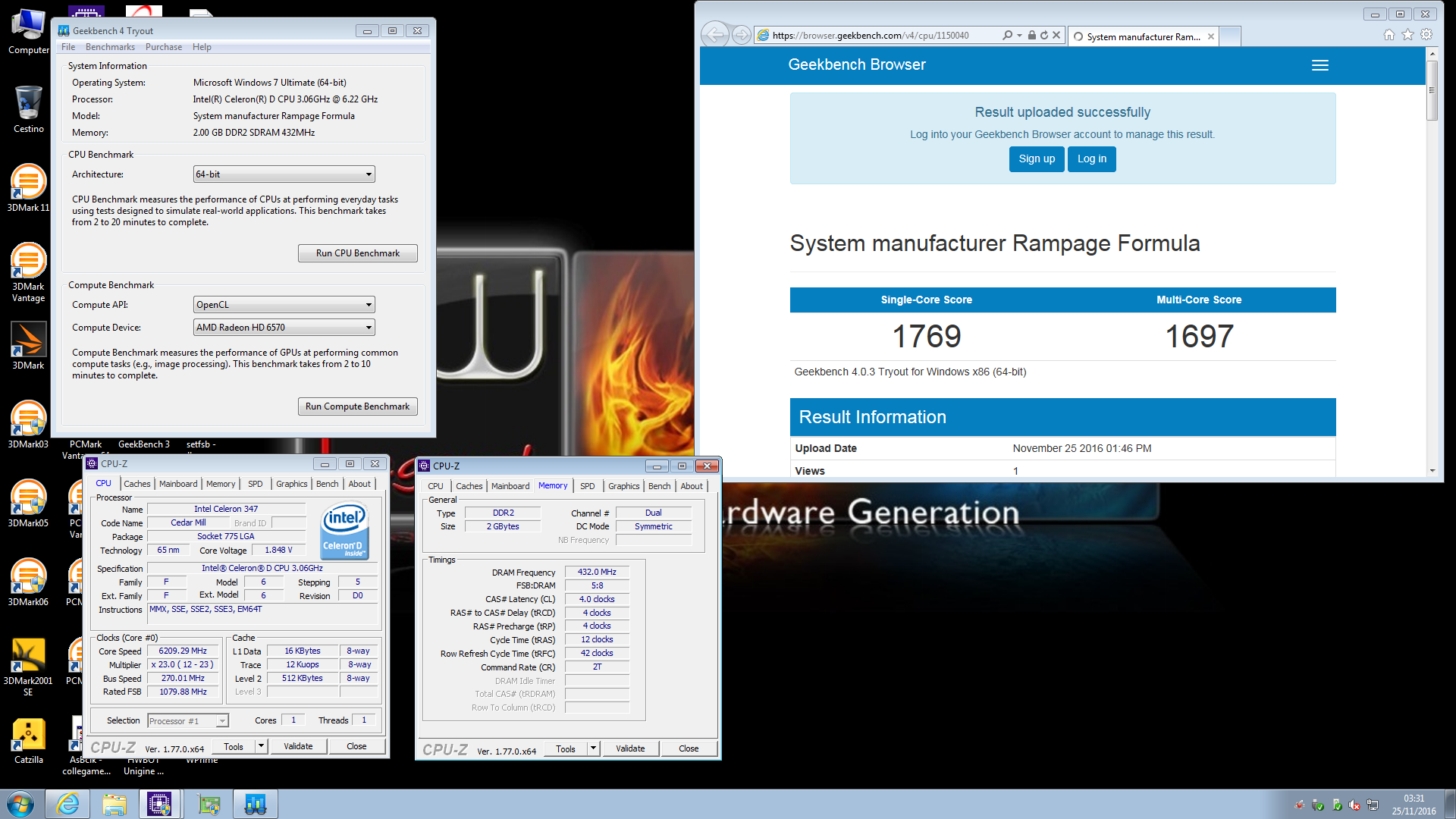Launch the 3DMark06 desktop shortcut
This screenshot has height=819, width=1456.
tap(28, 582)
